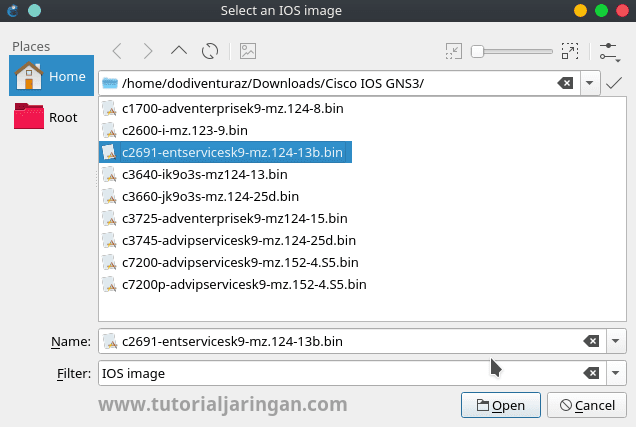This screenshot has height=427, width=636.
Task: Navigate up to the parent folder
Action: [x=179, y=51]
